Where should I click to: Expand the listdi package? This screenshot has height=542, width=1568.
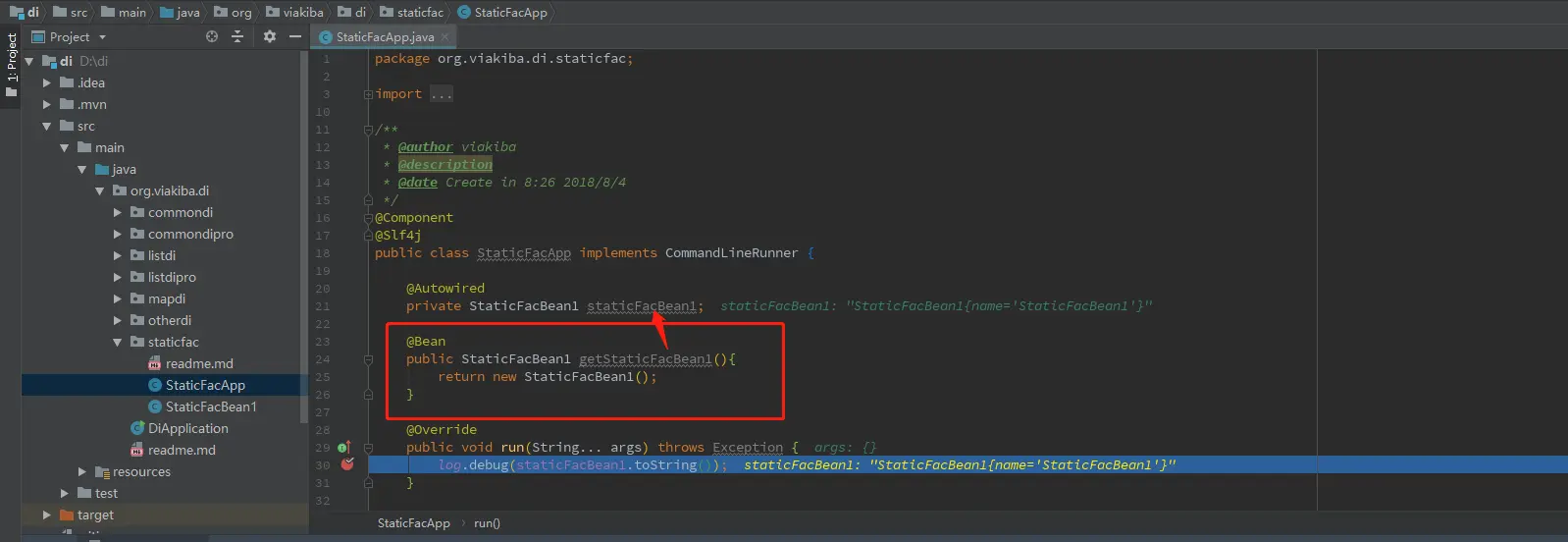click(117, 255)
